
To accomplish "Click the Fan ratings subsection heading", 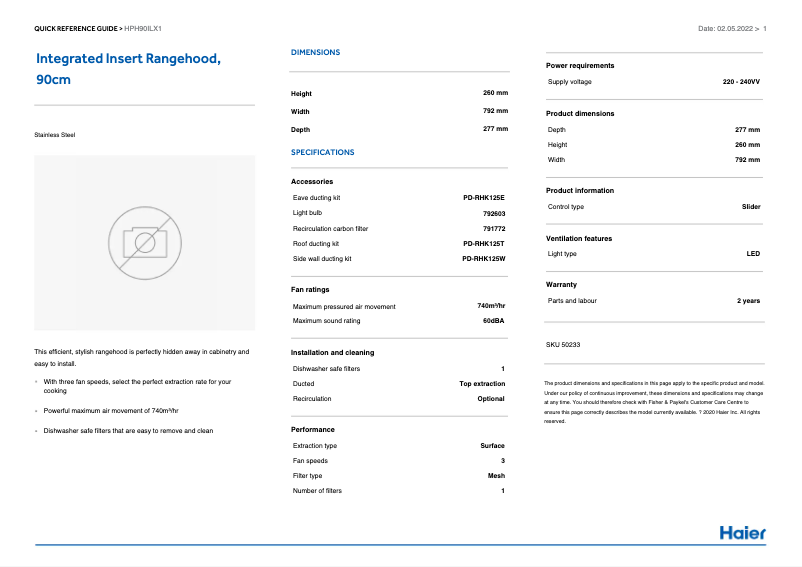I will [x=309, y=289].
